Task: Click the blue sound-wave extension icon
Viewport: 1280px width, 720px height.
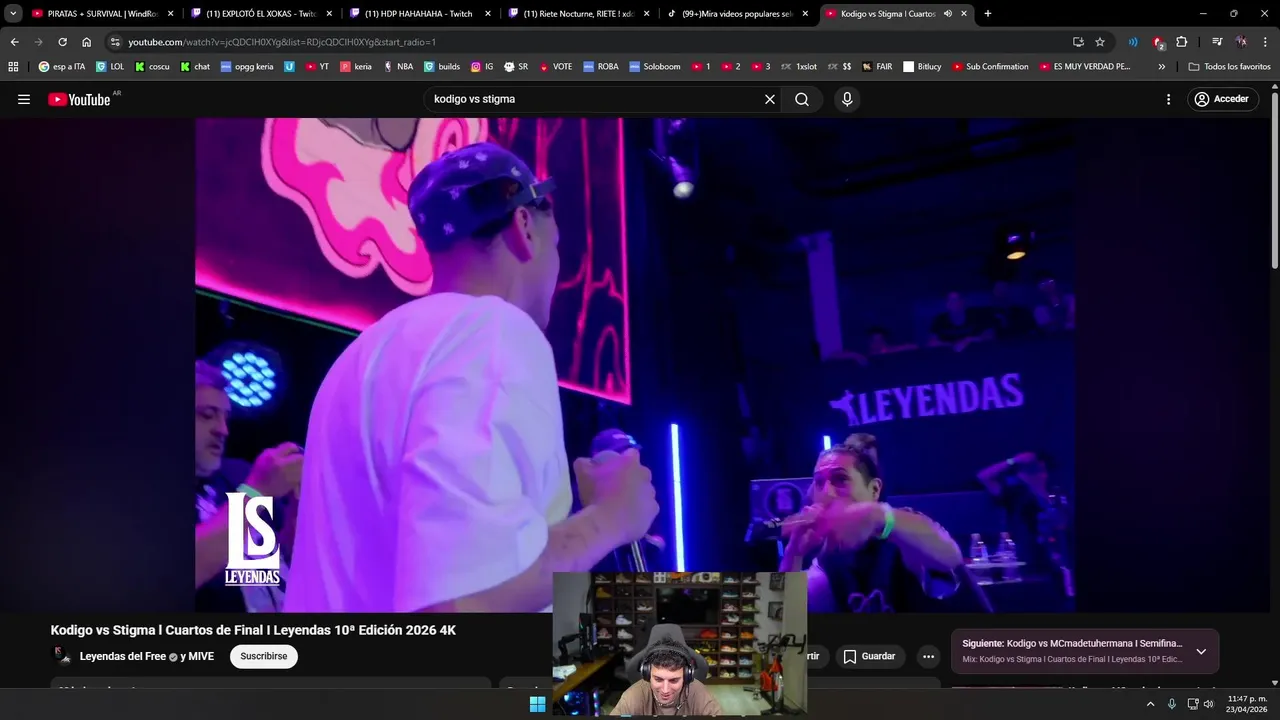Action: [x=1133, y=42]
